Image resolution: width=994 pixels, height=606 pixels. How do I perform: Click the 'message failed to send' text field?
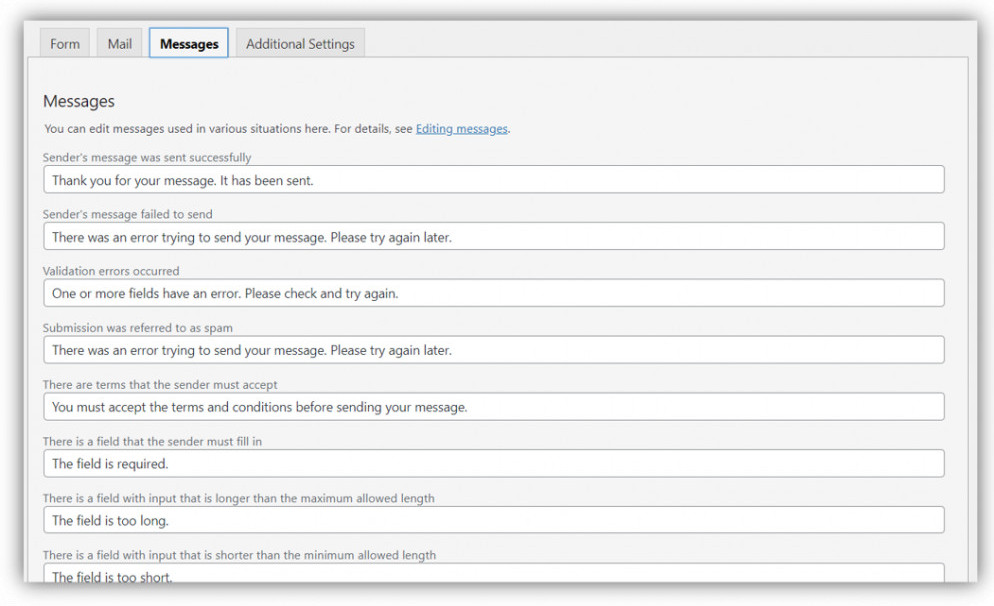pos(494,236)
